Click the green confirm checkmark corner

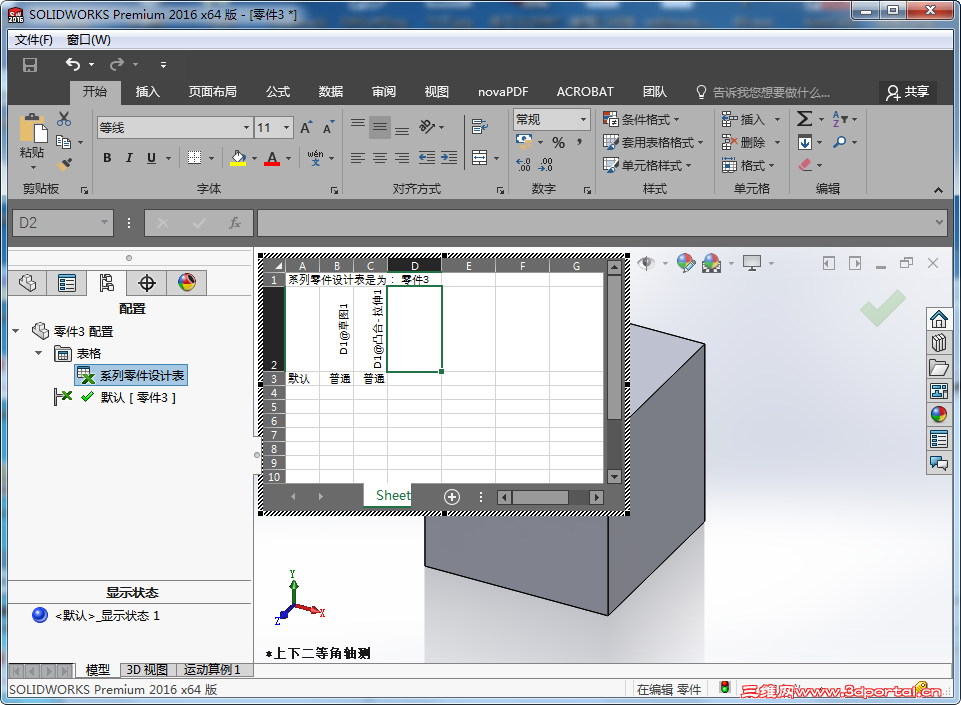pos(883,308)
